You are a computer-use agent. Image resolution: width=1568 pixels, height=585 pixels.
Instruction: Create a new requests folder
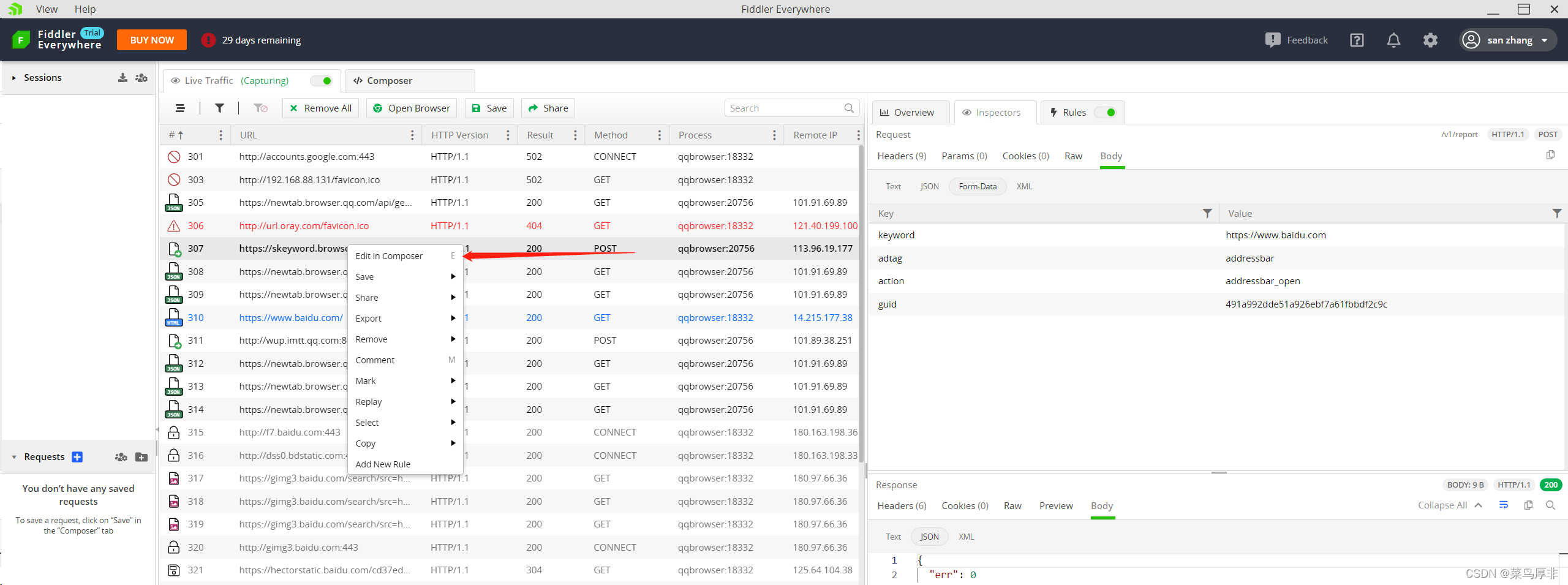tap(141, 457)
